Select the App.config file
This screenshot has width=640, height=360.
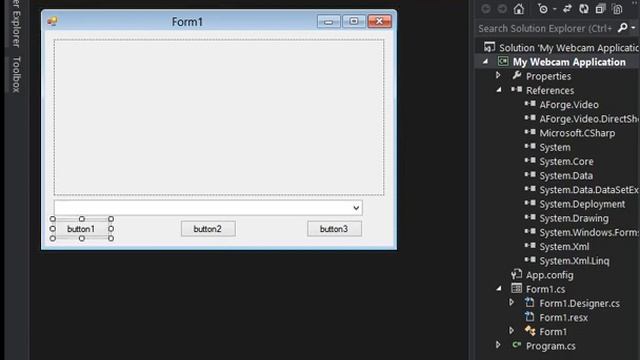tap(549, 275)
